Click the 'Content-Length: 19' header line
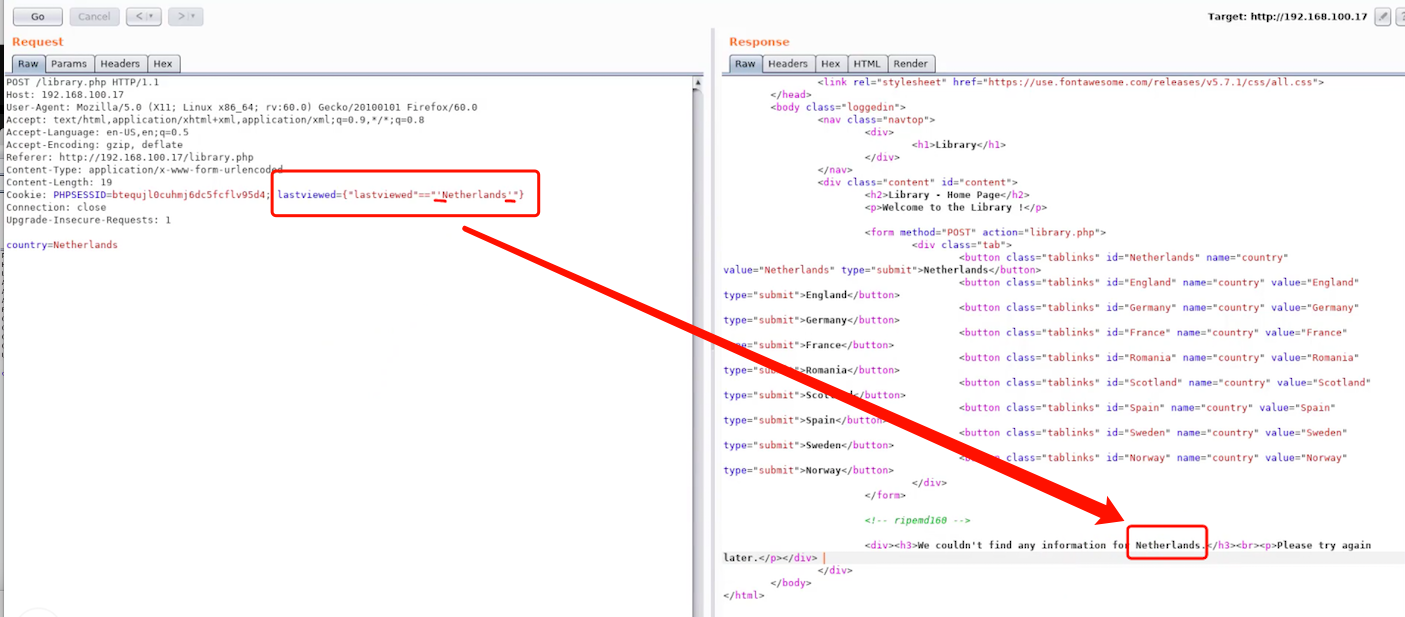 [59, 182]
